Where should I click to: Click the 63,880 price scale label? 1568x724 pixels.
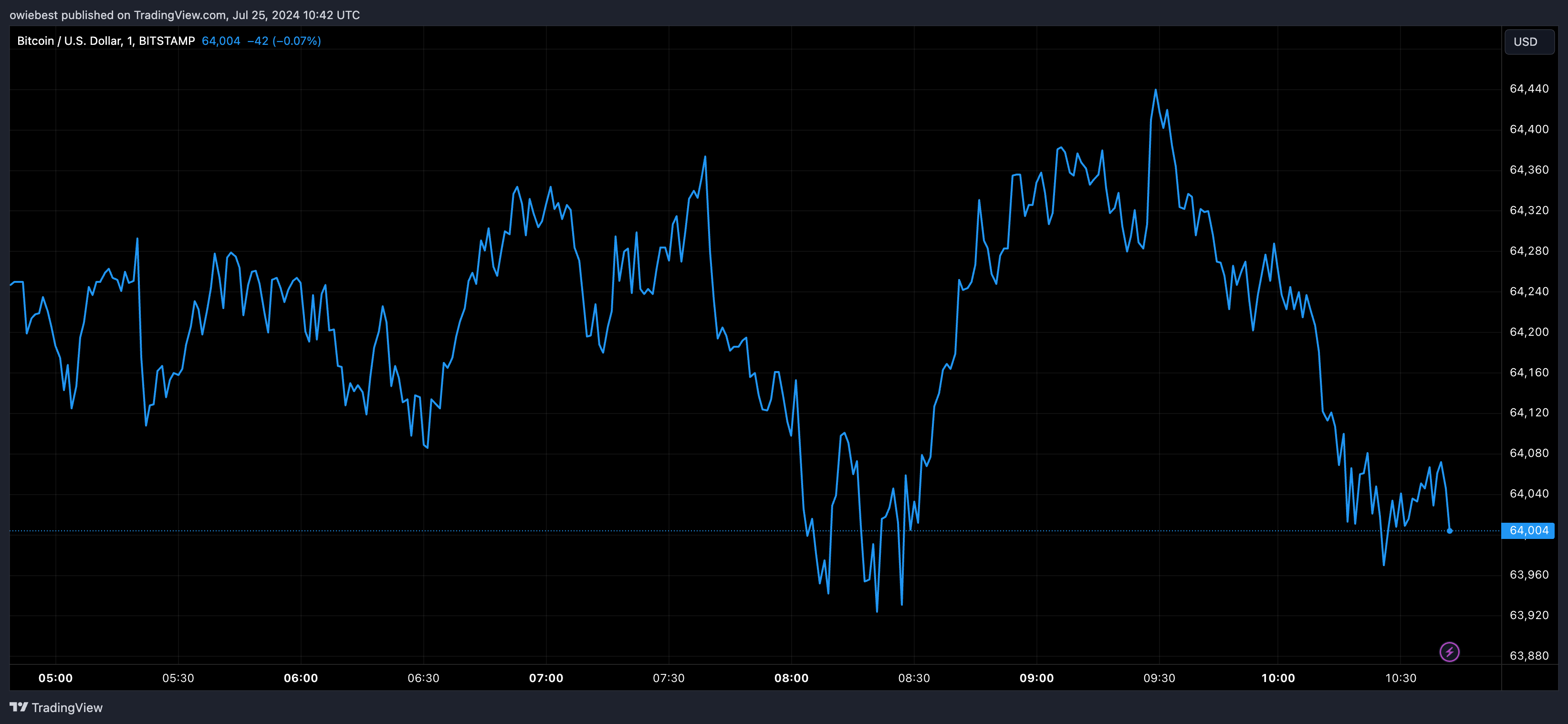[x=1528, y=655]
